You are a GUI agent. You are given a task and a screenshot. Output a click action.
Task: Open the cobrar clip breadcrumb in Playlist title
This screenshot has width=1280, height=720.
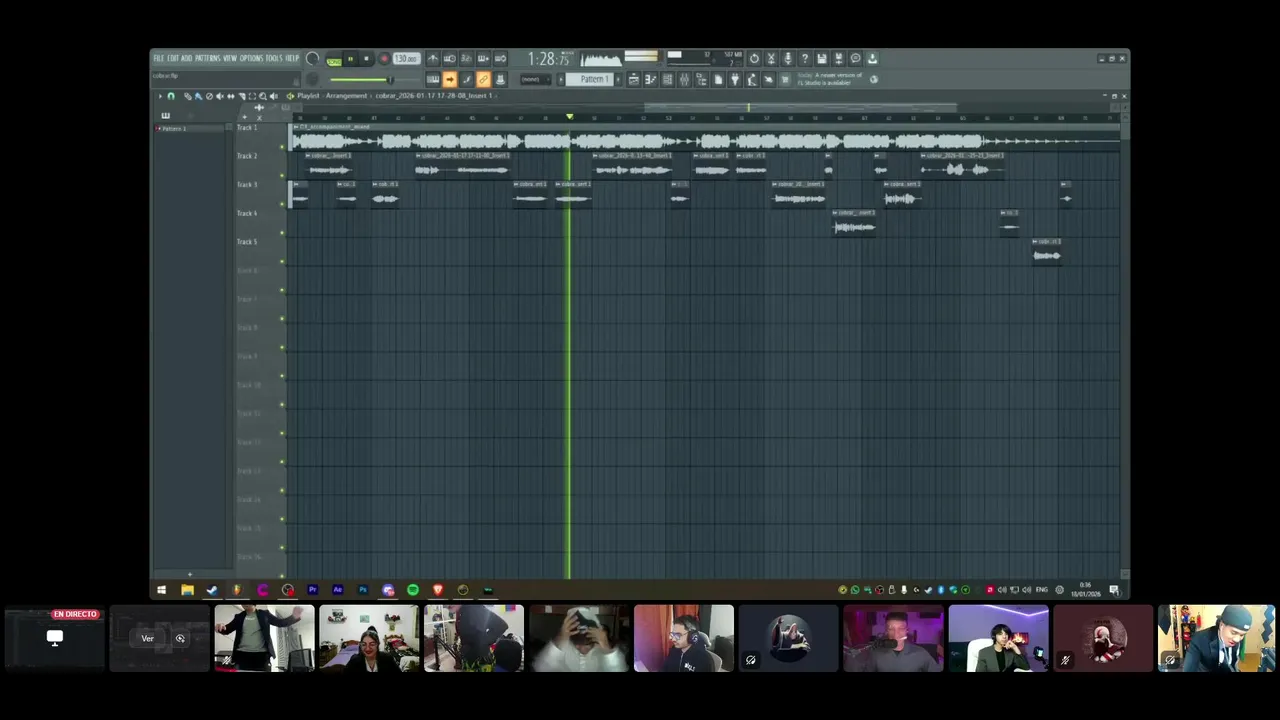[x=435, y=96]
